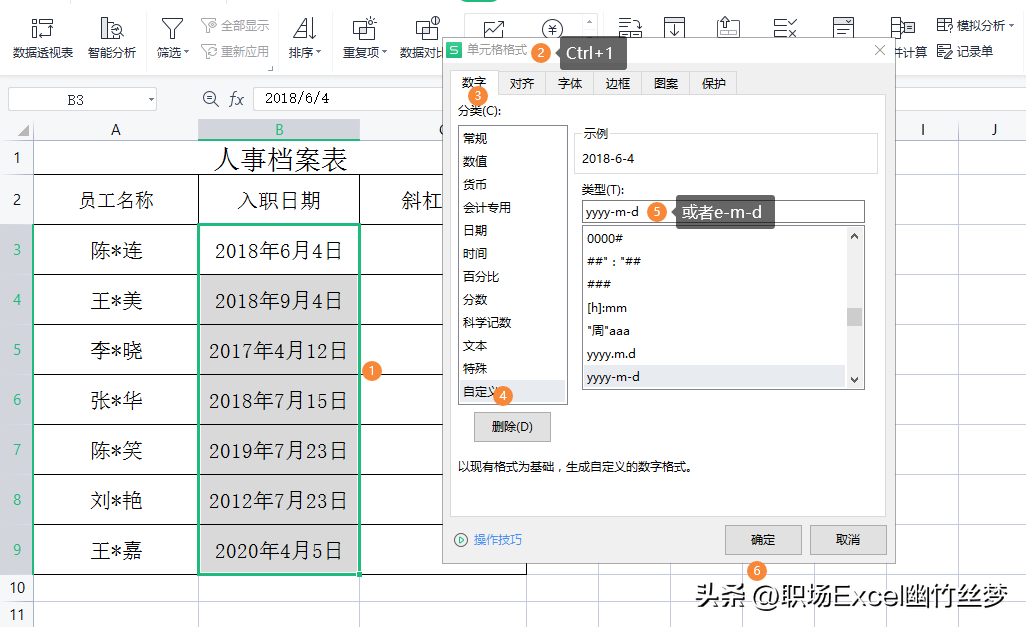Click the 类型 format code input field
Screen dimensions: 1026x627
pos(723,211)
